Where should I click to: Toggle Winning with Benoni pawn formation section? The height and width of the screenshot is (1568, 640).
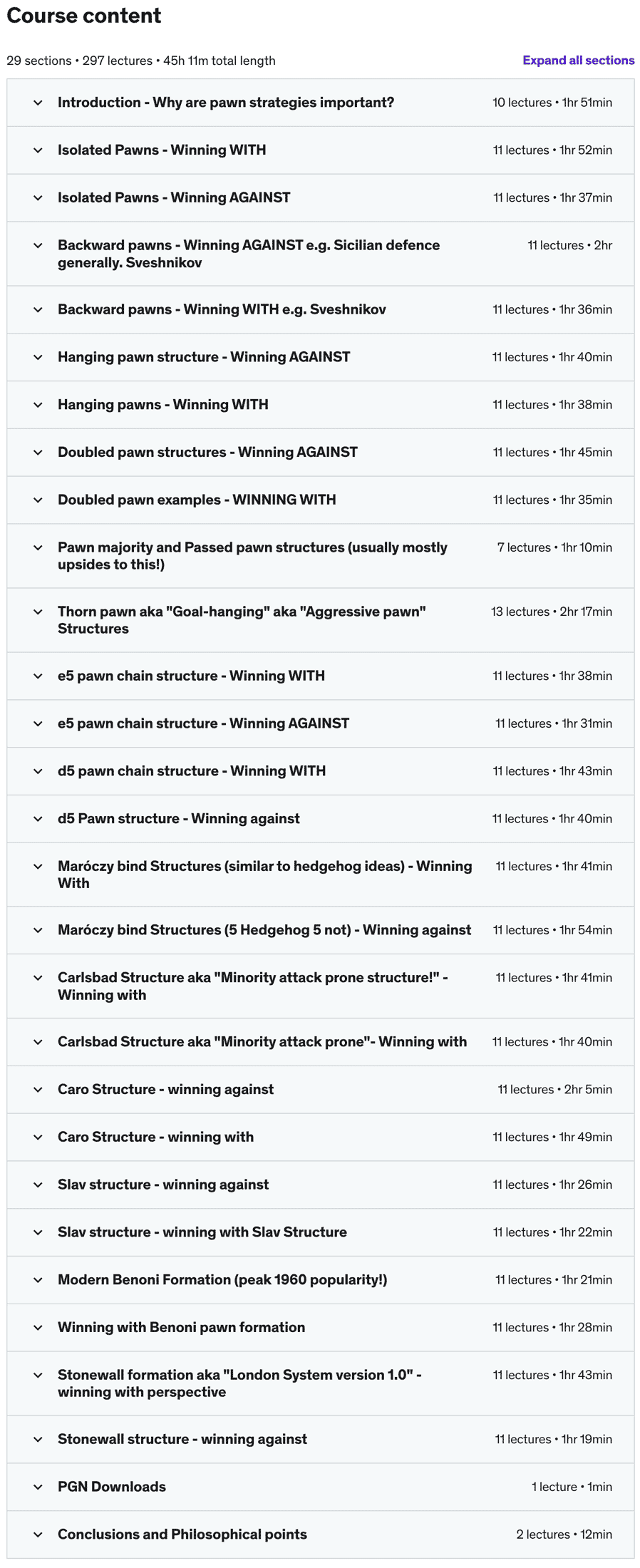tap(181, 1327)
